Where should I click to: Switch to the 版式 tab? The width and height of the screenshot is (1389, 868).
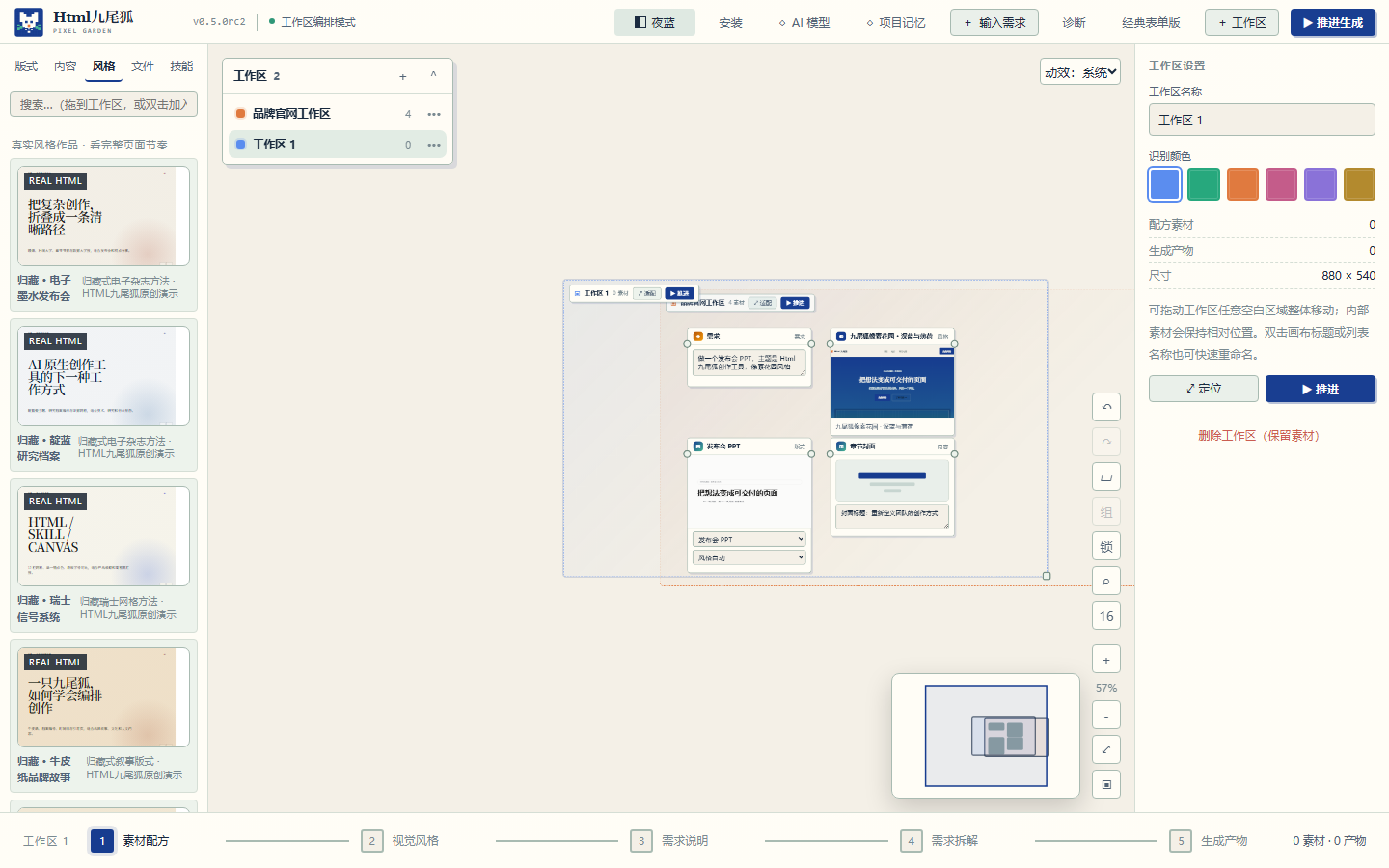(x=26, y=67)
